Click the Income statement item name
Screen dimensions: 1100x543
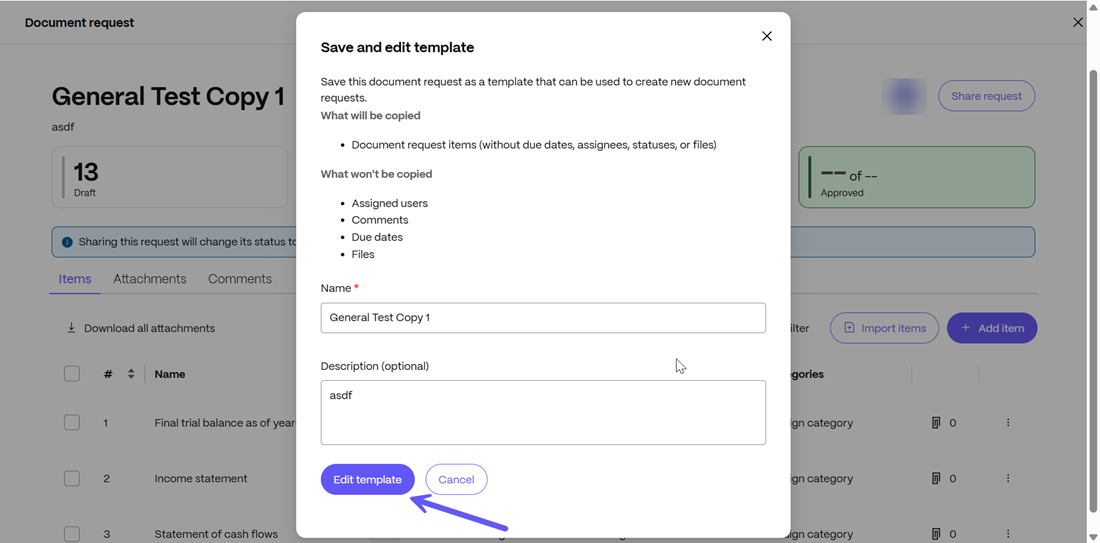pos(201,478)
